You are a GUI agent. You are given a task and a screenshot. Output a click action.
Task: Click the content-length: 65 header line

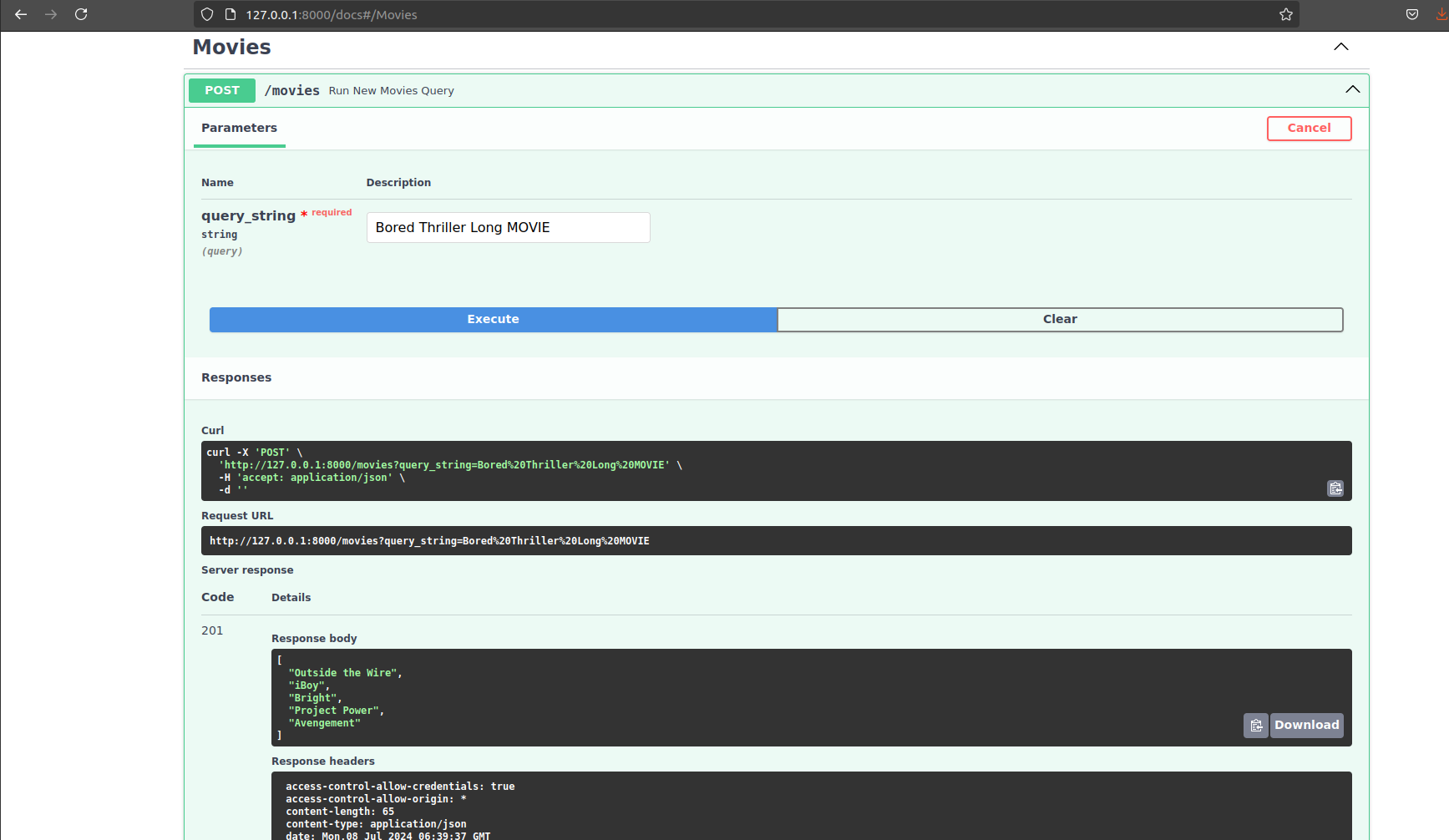340,812
